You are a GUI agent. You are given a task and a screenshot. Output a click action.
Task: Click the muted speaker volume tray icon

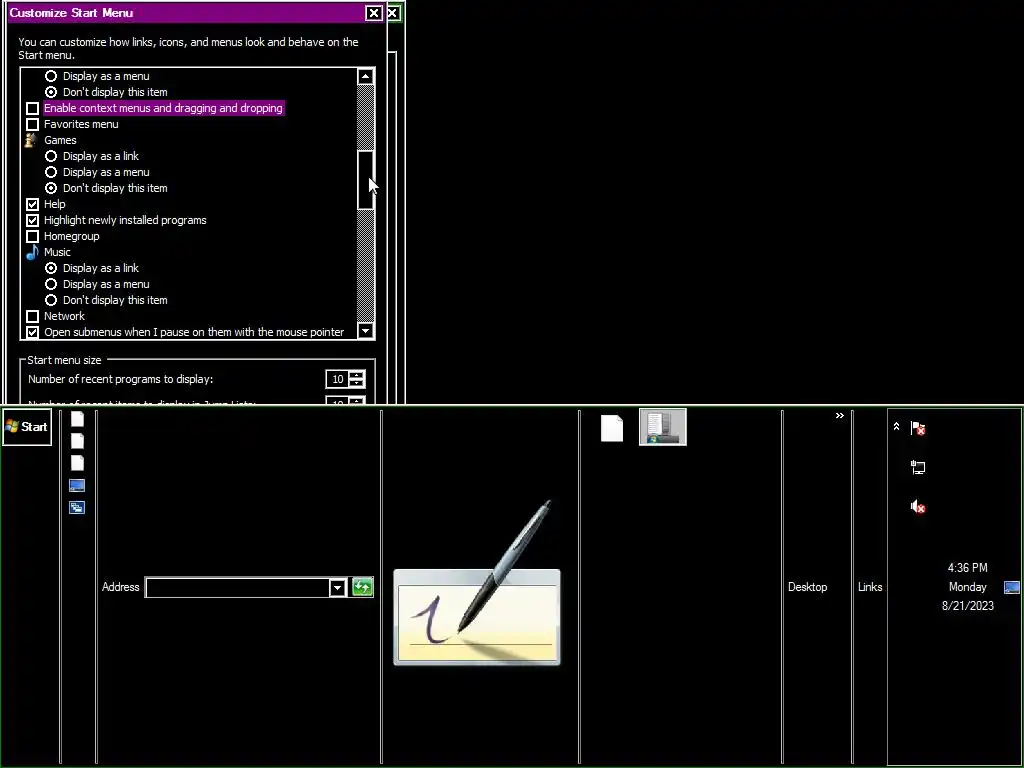[918, 506]
